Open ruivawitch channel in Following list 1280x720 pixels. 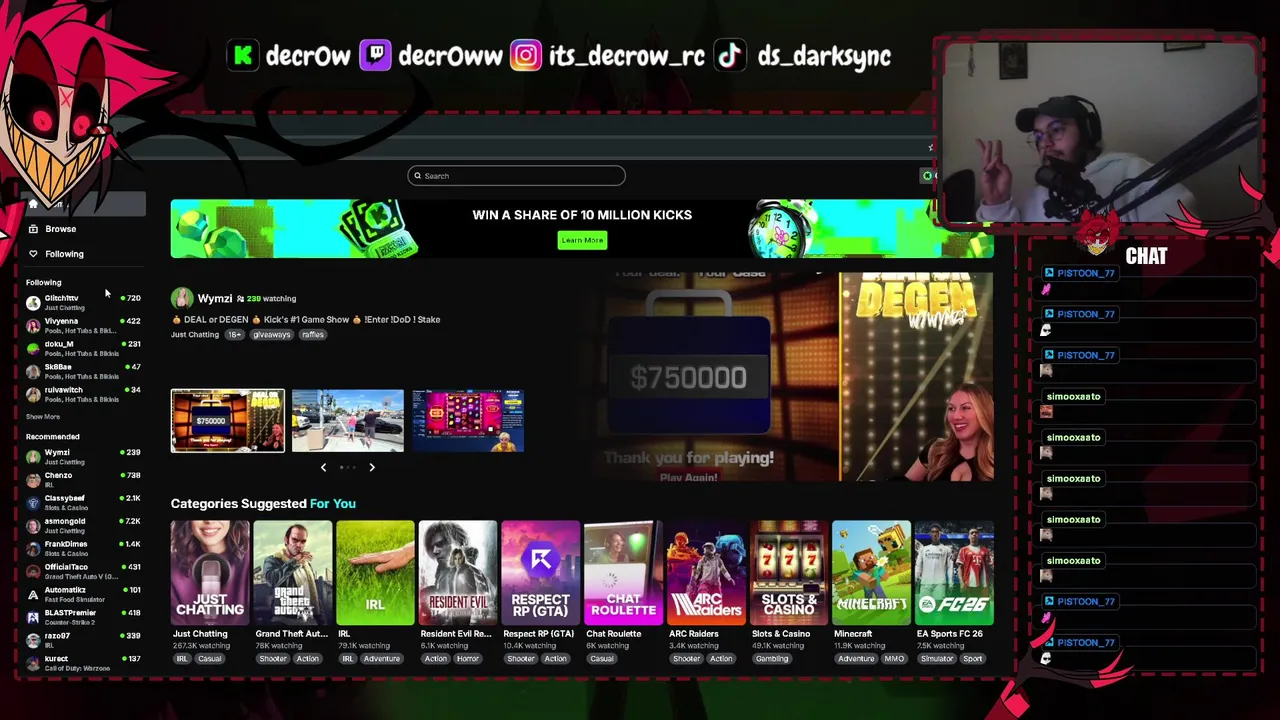click(84, 394)
